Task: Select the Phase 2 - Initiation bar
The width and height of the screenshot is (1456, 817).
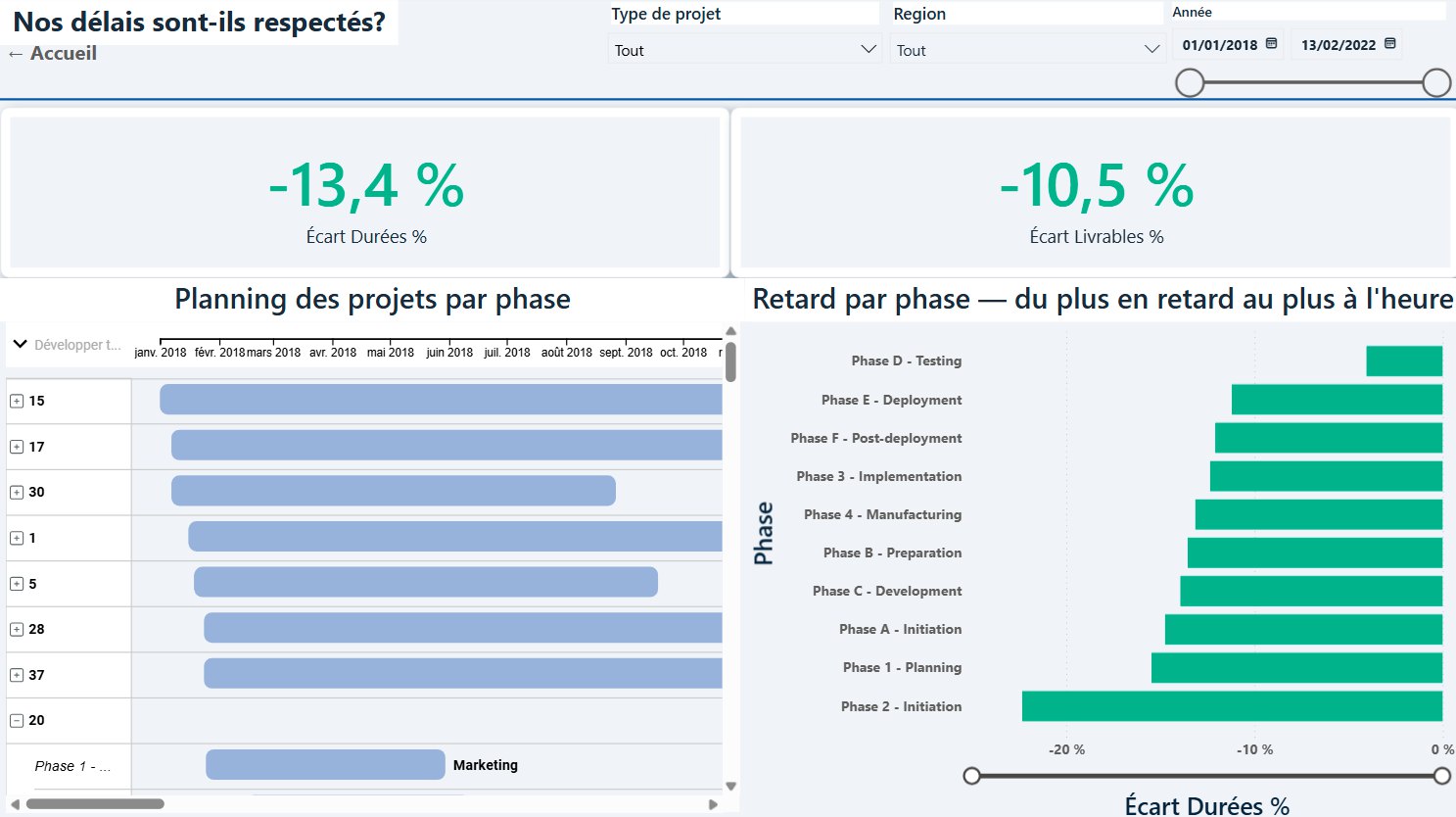Action: 1232,706
